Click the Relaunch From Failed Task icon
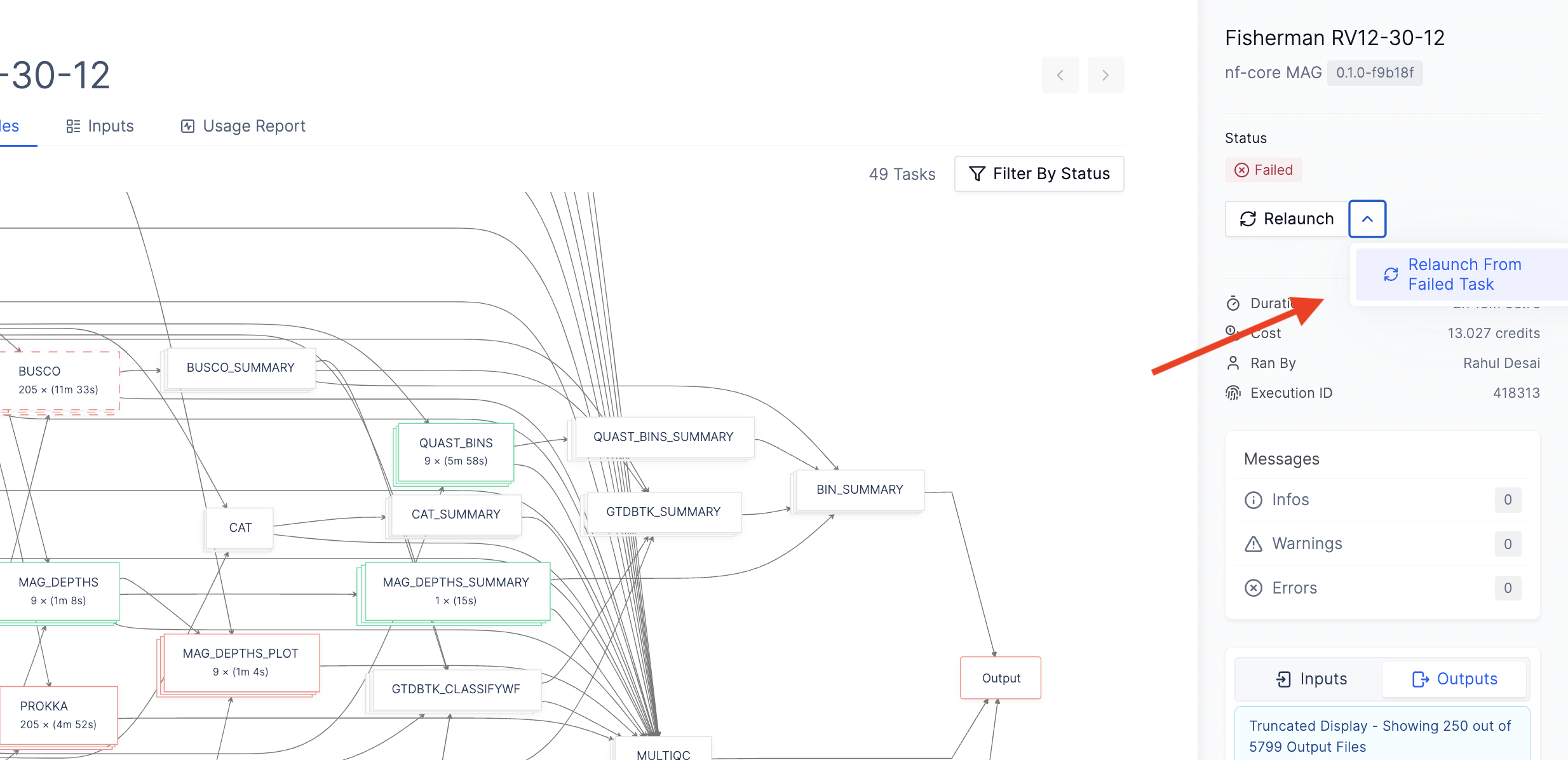The image size is (1568, 760). 1391,274
